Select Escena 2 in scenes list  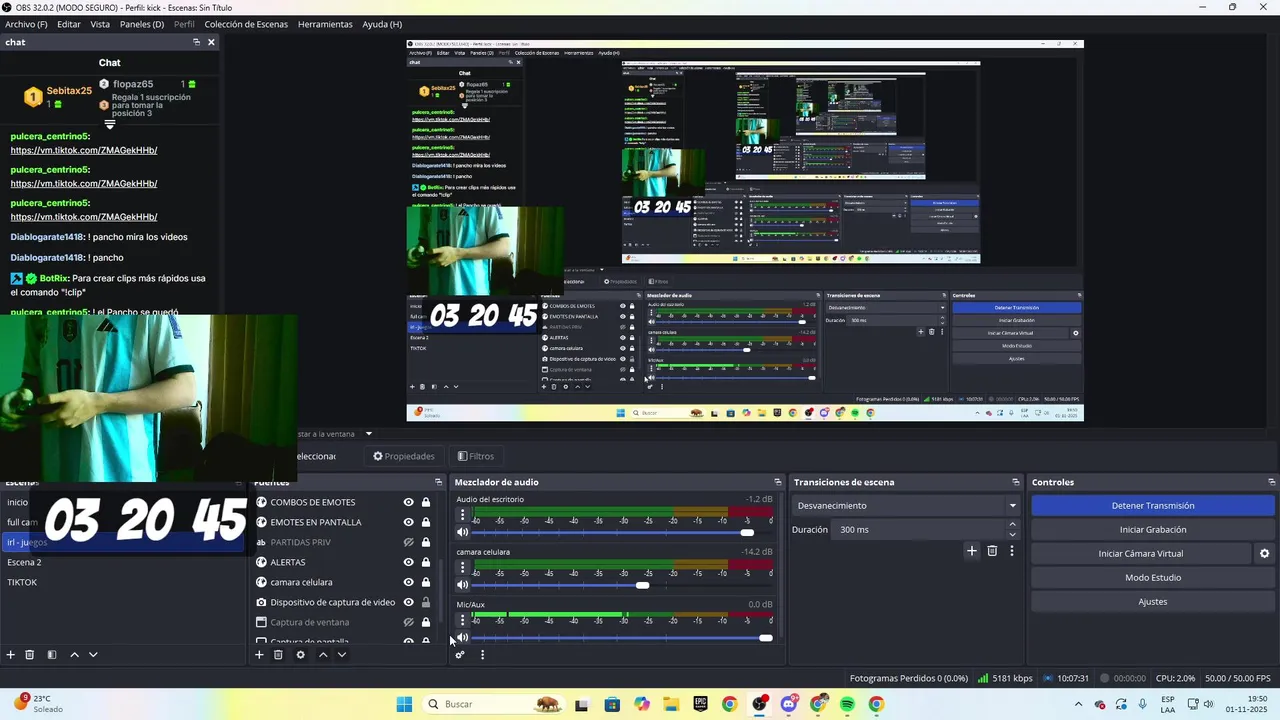pos(122,562)
